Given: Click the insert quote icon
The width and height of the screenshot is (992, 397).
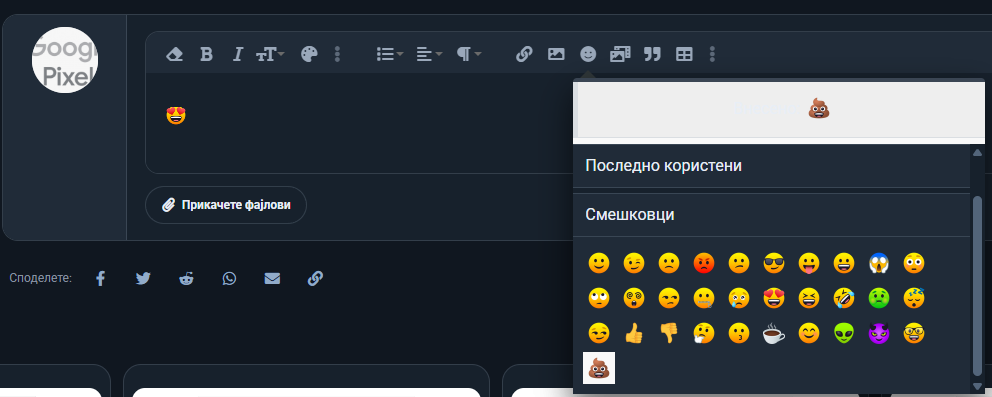Looking at the screenshot, I should (x=652, y=54).
